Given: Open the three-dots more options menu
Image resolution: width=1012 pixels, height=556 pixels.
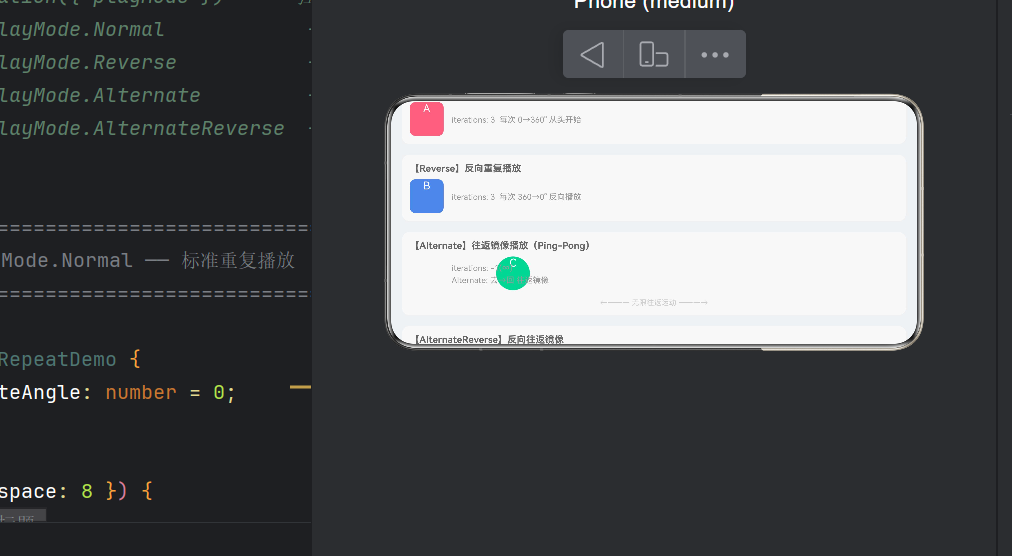Looking at the screenshot, I should click(715, 54).
